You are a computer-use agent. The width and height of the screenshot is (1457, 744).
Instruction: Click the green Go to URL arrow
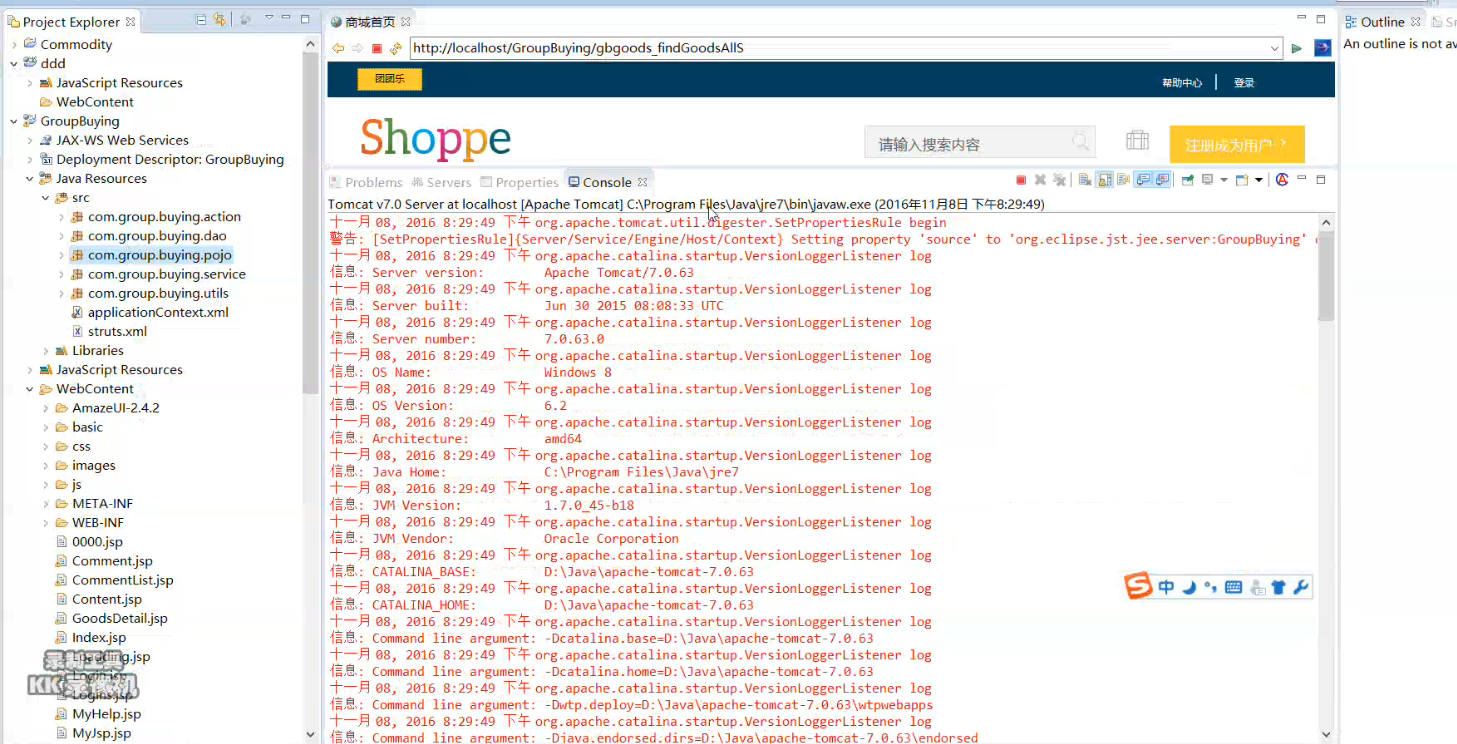(x=1297, y=48)
